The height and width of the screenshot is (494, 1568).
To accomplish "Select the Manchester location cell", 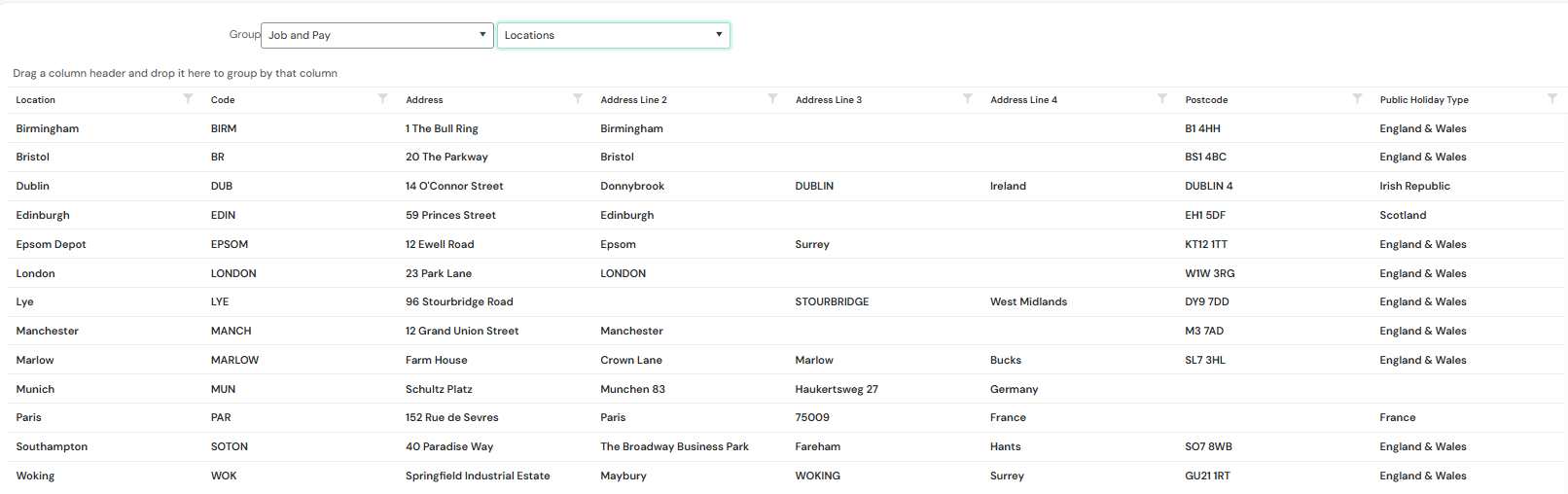I will point(48,331).
